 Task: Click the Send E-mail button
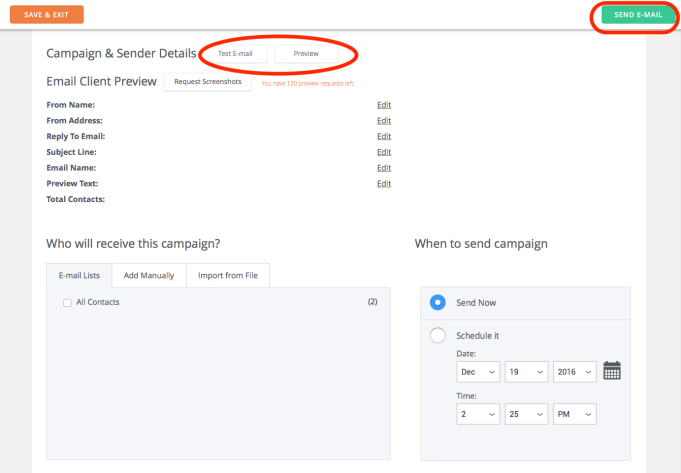pos(638,15)
